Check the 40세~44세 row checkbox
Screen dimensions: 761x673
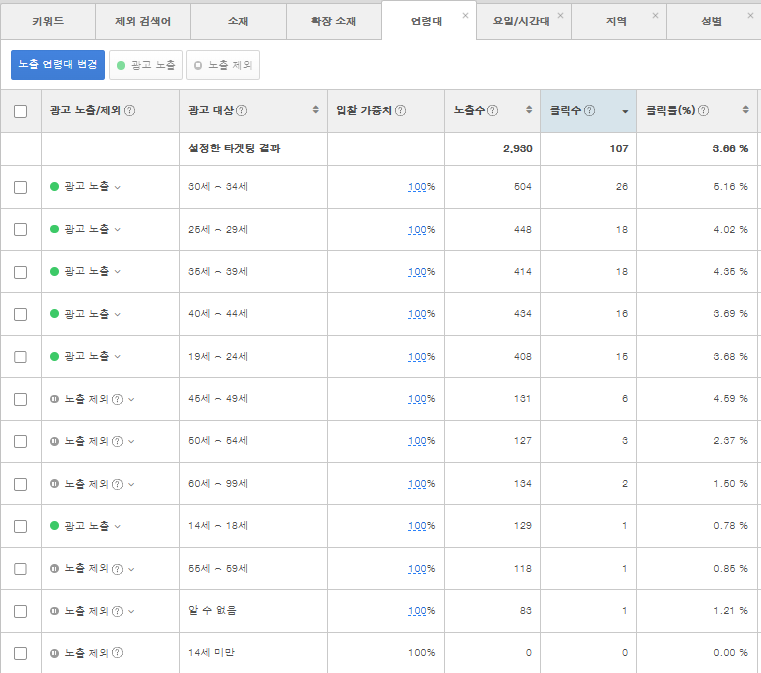coord(20,314)
